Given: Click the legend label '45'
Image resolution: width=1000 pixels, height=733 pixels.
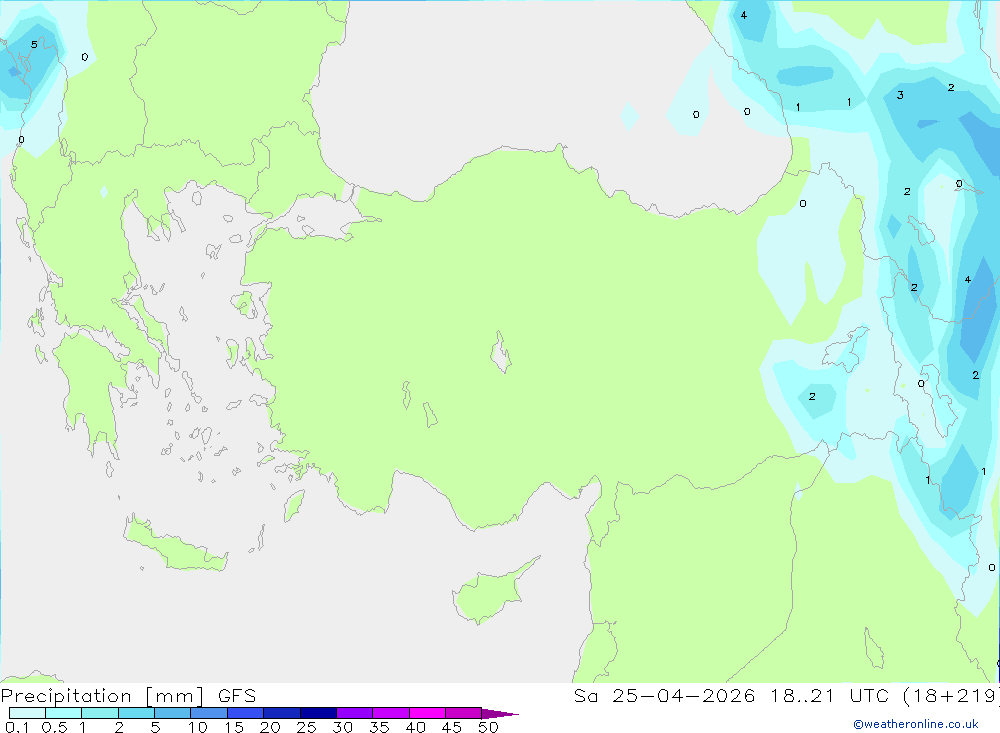Looking at the screenshot, I should pyautogui.click(x=452, y=727).
